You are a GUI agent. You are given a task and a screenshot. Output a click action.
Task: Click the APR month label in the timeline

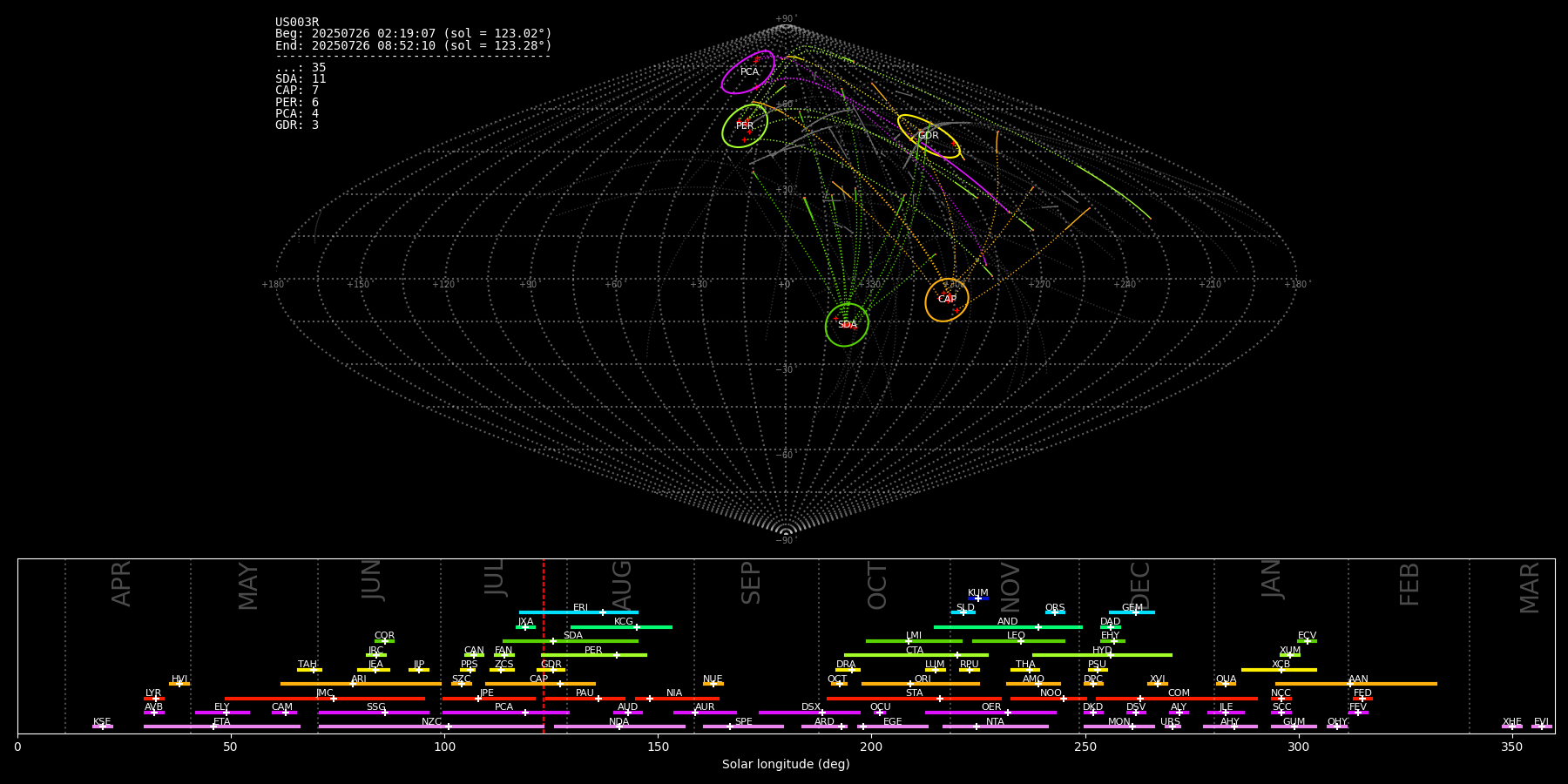[121, 584]
